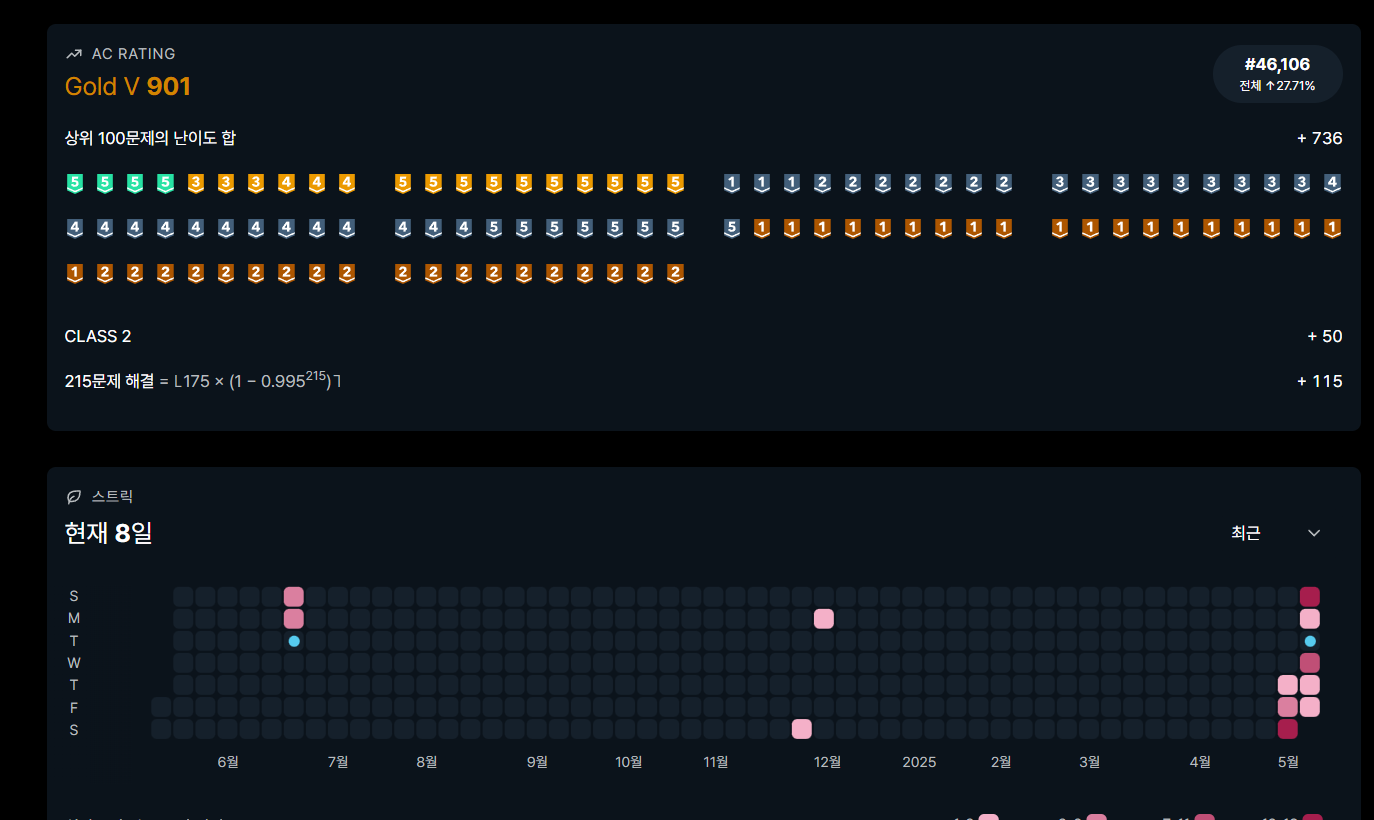
Task: Click the Gold V 901 rating text
Action: 128,87
